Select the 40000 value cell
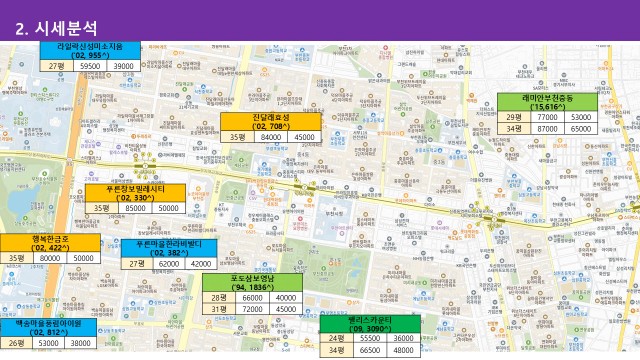Viewport: 640px width, 360px height. 286,298
